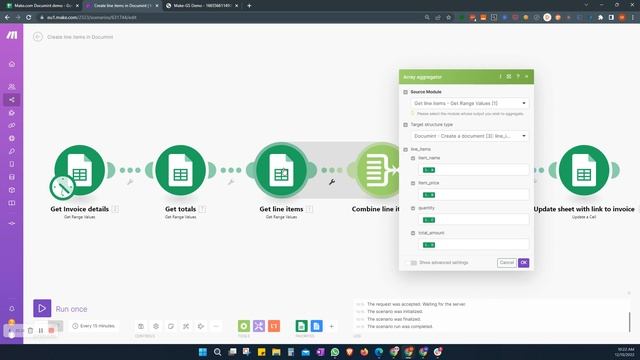Open Devices phone icon in sidebar

(12, 164)
